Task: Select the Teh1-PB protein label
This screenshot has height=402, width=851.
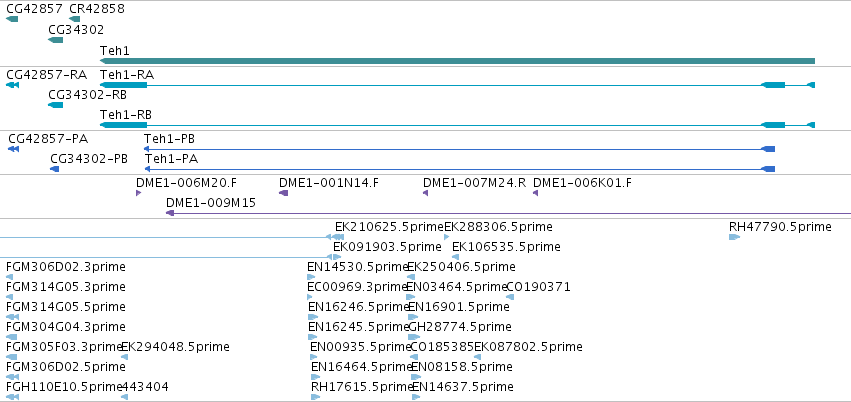Action: pos(169,139)
